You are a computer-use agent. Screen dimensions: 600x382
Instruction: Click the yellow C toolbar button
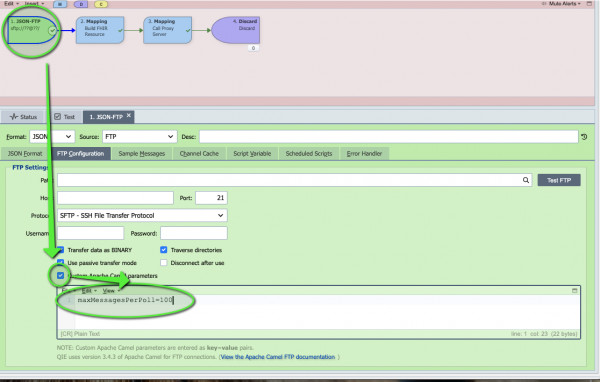pos(101,4)
